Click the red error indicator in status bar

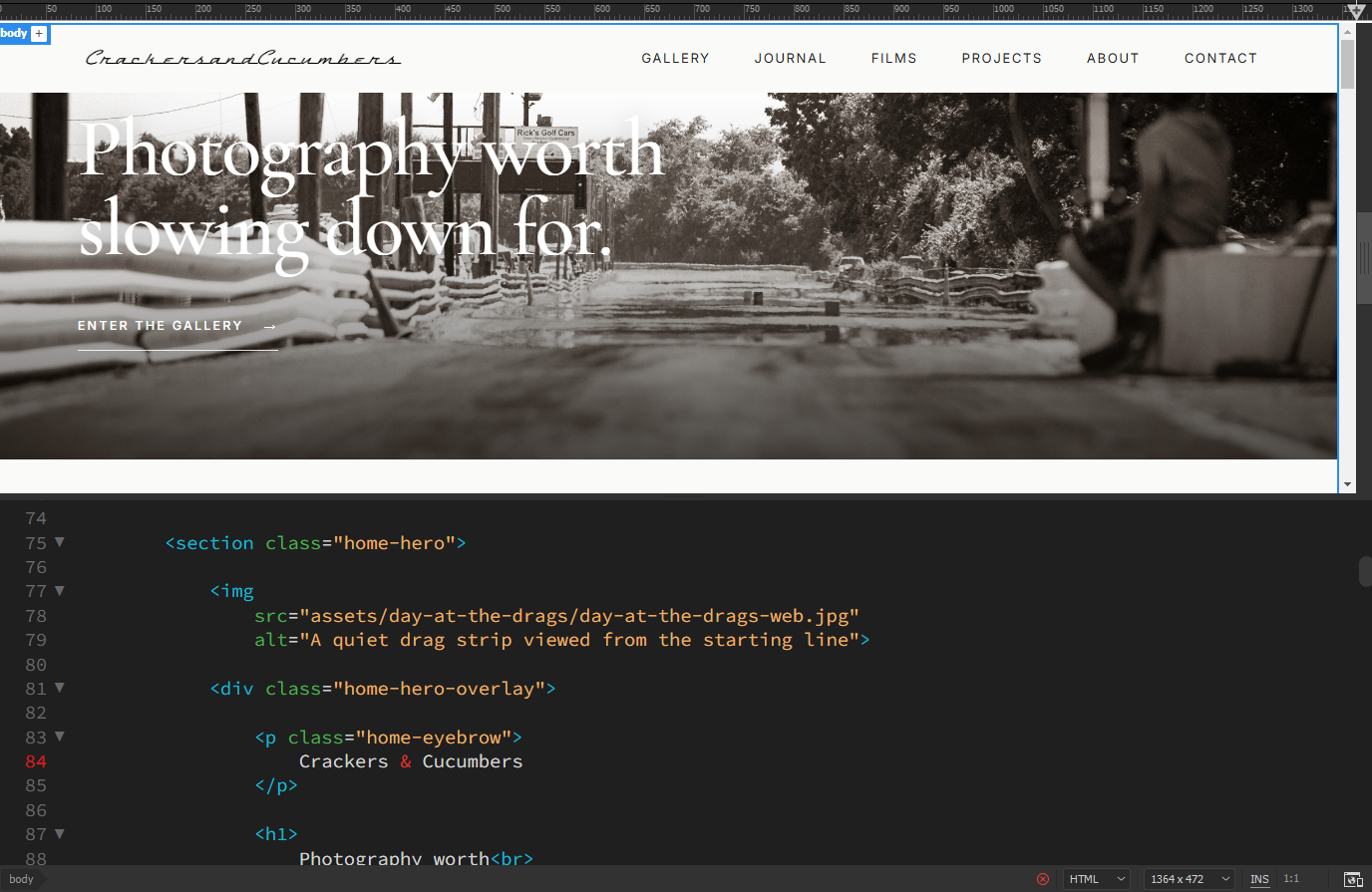click(x=1043, y=879)
